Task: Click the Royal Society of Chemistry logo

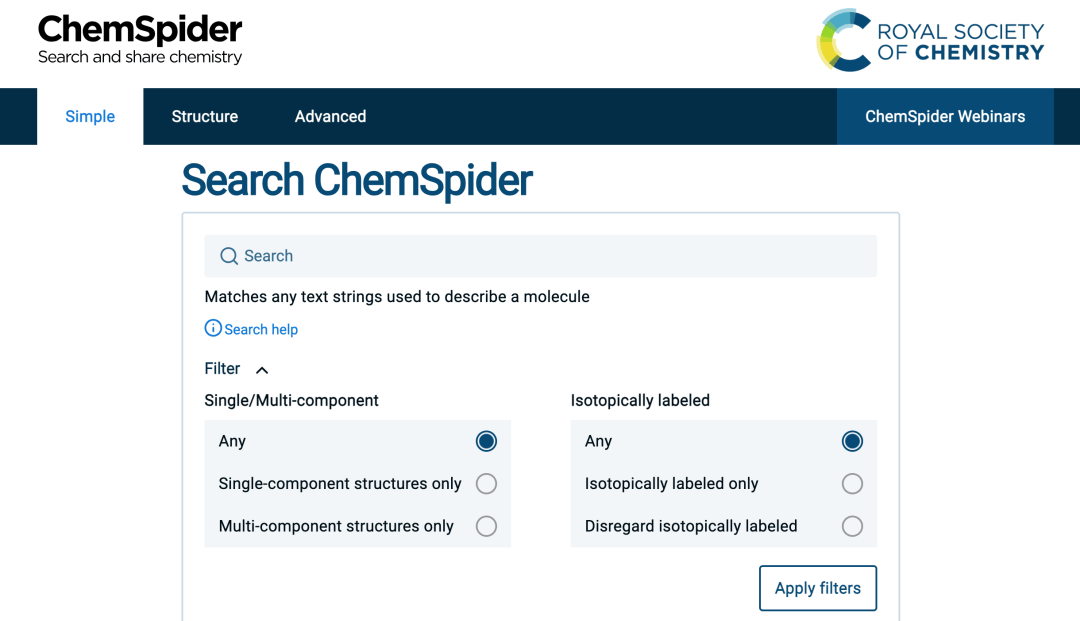Action: [930, 41]
